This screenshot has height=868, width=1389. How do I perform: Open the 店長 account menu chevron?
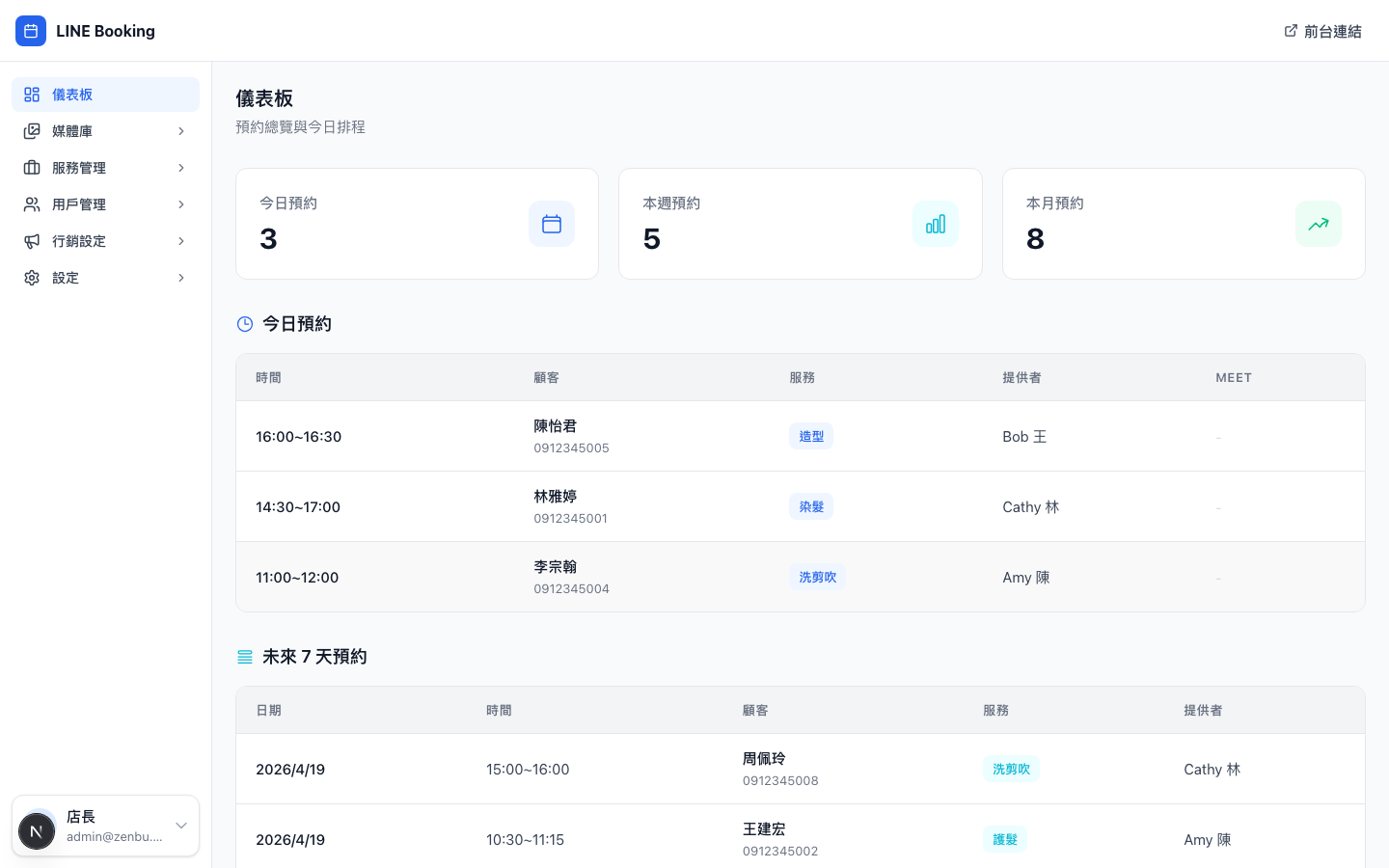point(180,826)
